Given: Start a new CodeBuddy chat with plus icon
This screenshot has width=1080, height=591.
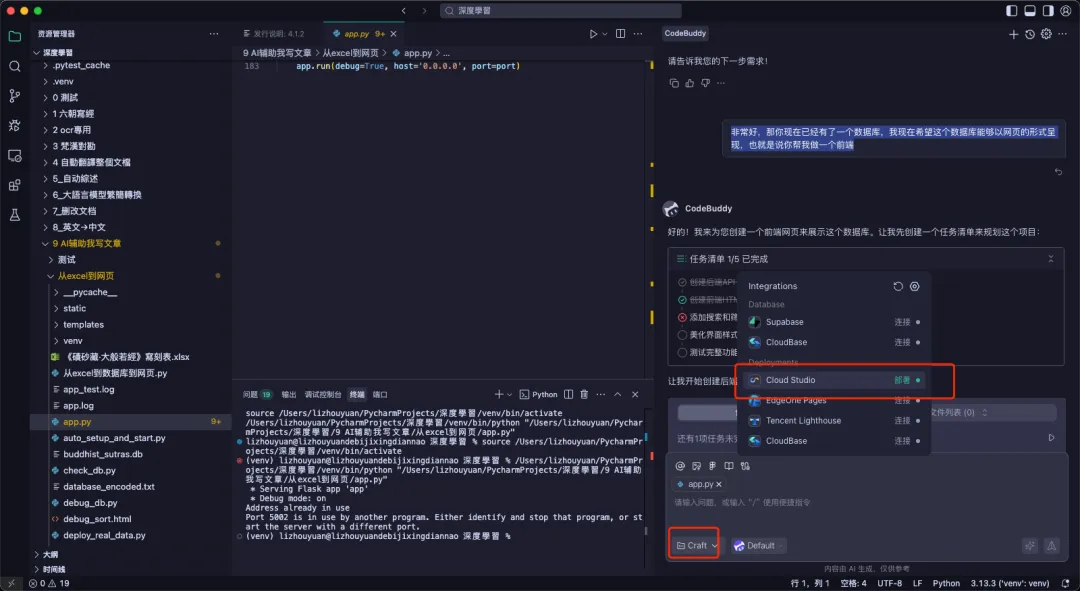Looking at the screenshot, I should pyautogui.click(x=1013, y=34).
